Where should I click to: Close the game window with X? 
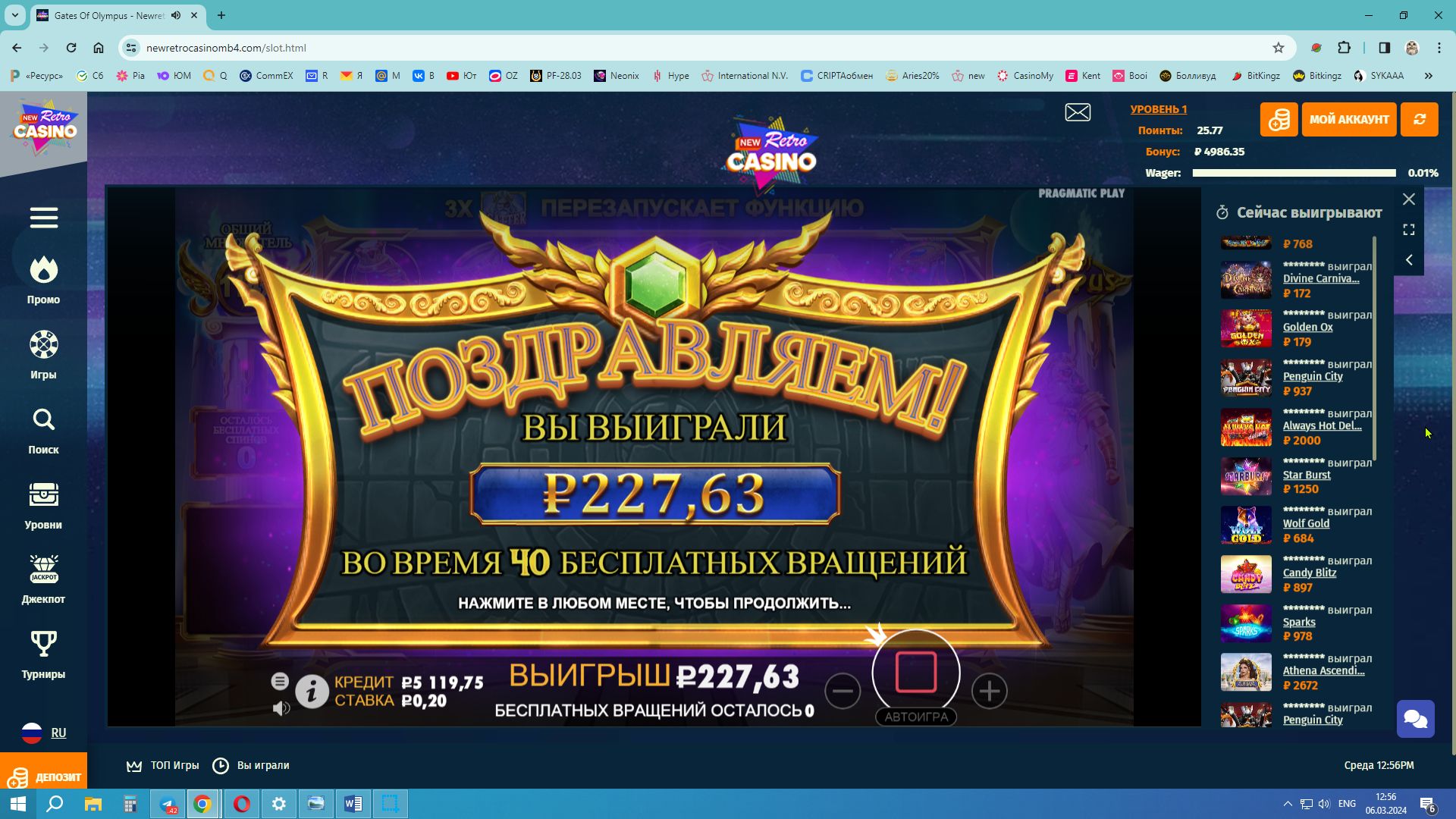point(1409,199)
